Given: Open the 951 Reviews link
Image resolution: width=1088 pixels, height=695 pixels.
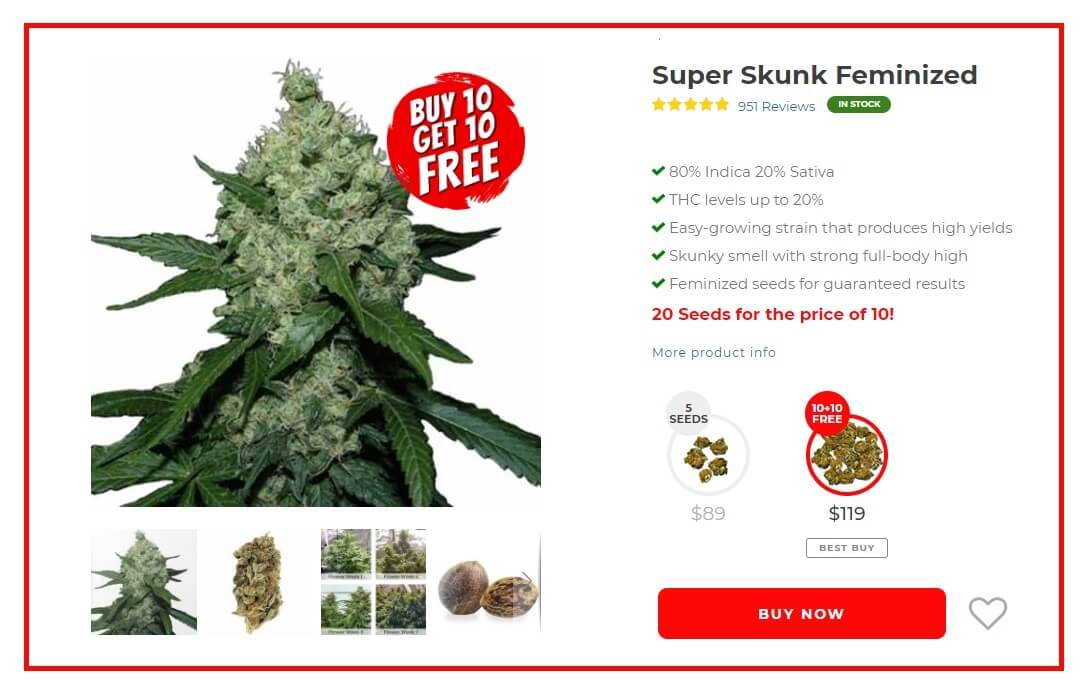Looking at the screenshot, I should click(x=776, y=106).
